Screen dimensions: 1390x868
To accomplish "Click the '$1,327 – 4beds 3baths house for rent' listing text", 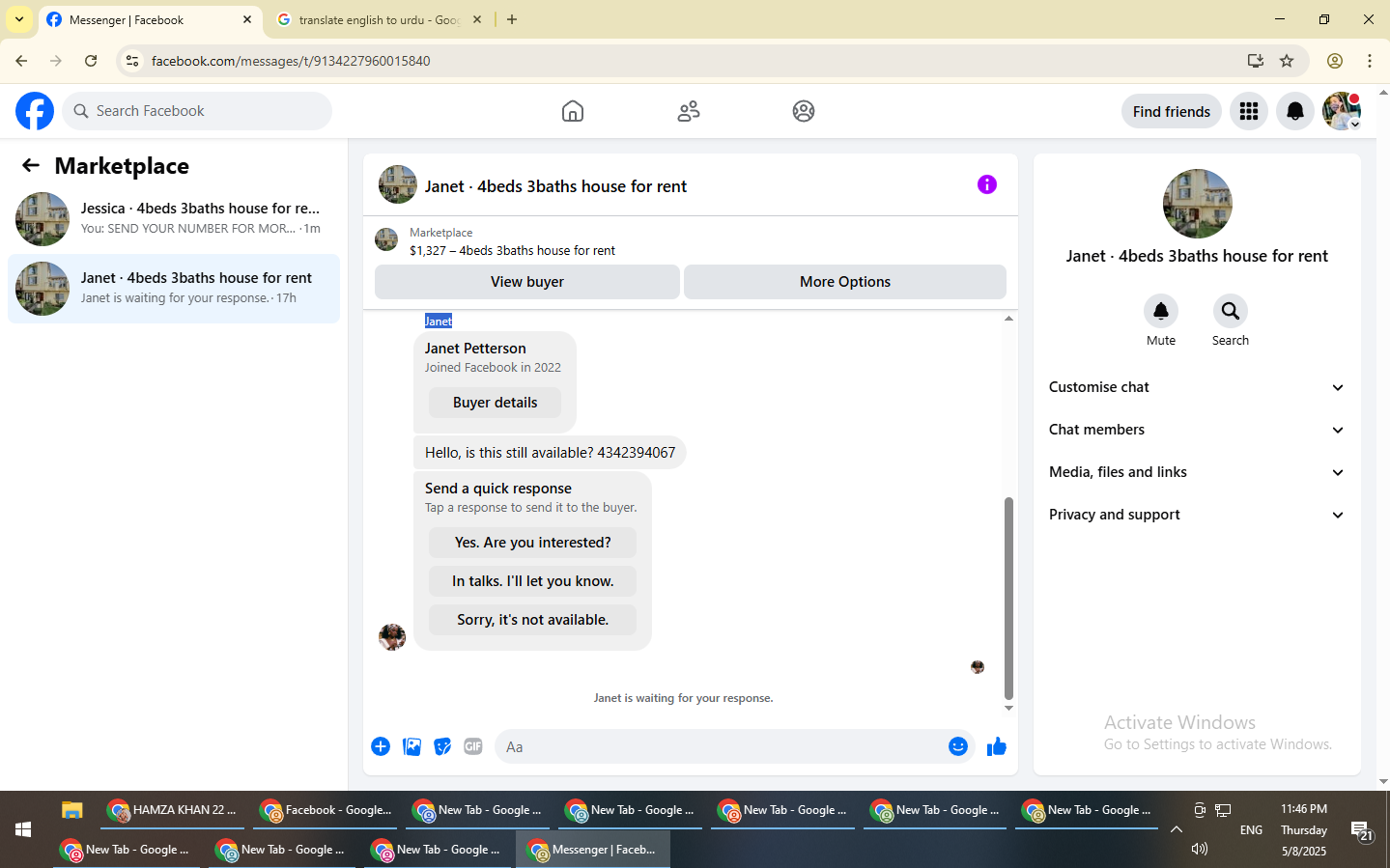I will (x=512, y=250).
